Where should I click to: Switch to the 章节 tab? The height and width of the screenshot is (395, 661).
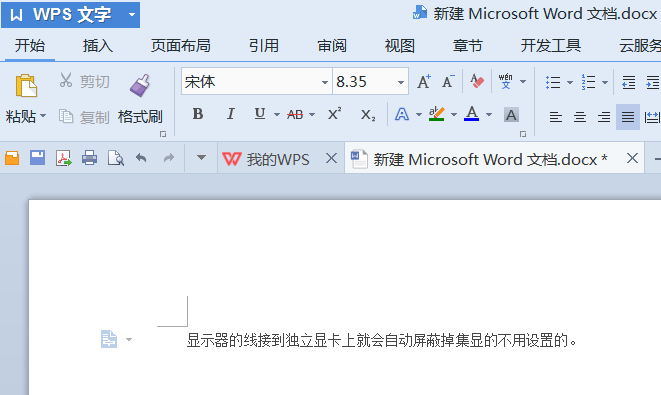click(467, 46)
